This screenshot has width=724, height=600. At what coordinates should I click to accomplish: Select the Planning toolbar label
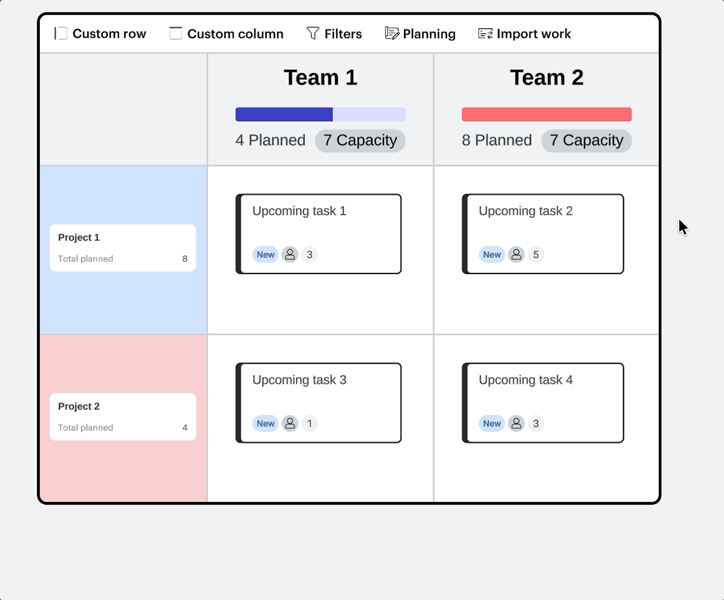[x=429, y=34]
